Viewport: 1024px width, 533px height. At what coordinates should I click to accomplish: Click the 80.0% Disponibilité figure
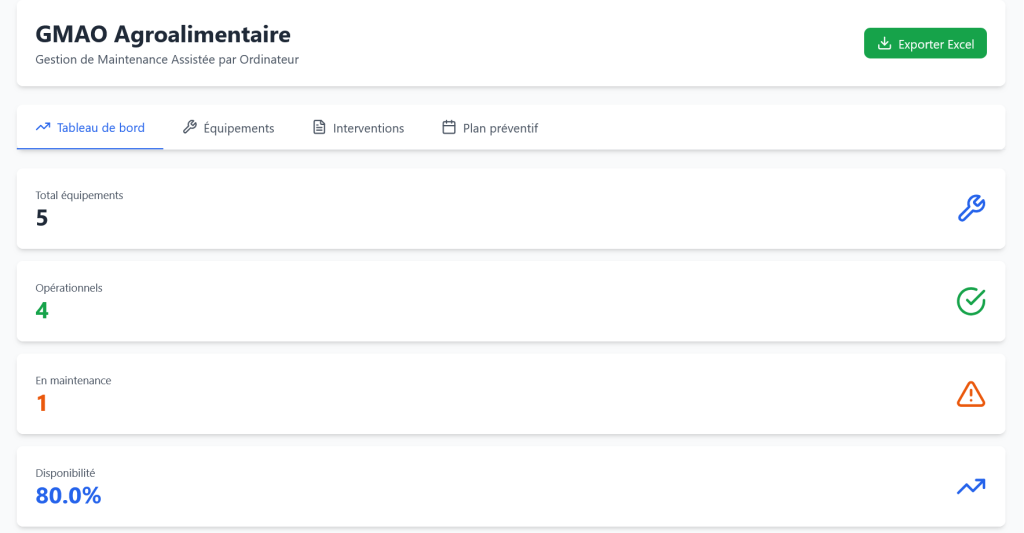(68, 496)
